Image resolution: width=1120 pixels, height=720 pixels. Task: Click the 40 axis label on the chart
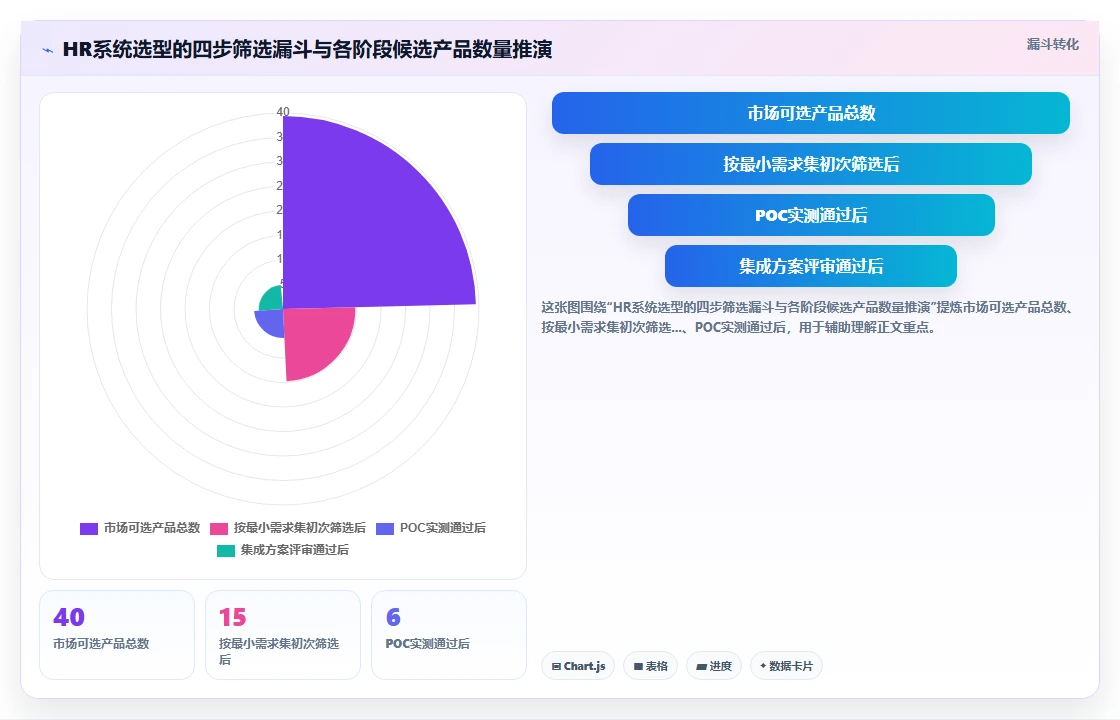coord(283,111)
